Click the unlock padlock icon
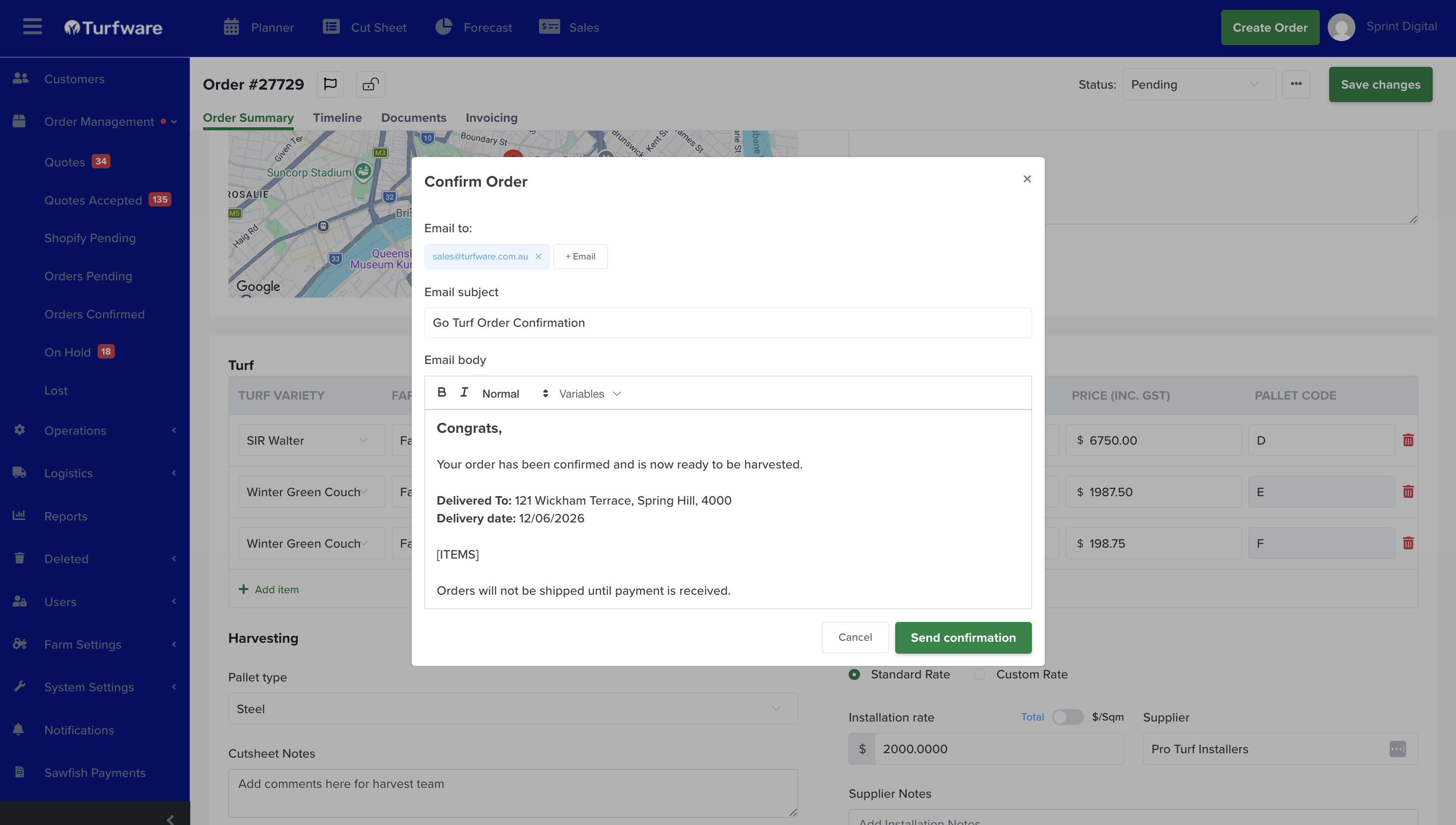Screen dimensions: 1456x825 pyautogui.click(x=371, y=84)
